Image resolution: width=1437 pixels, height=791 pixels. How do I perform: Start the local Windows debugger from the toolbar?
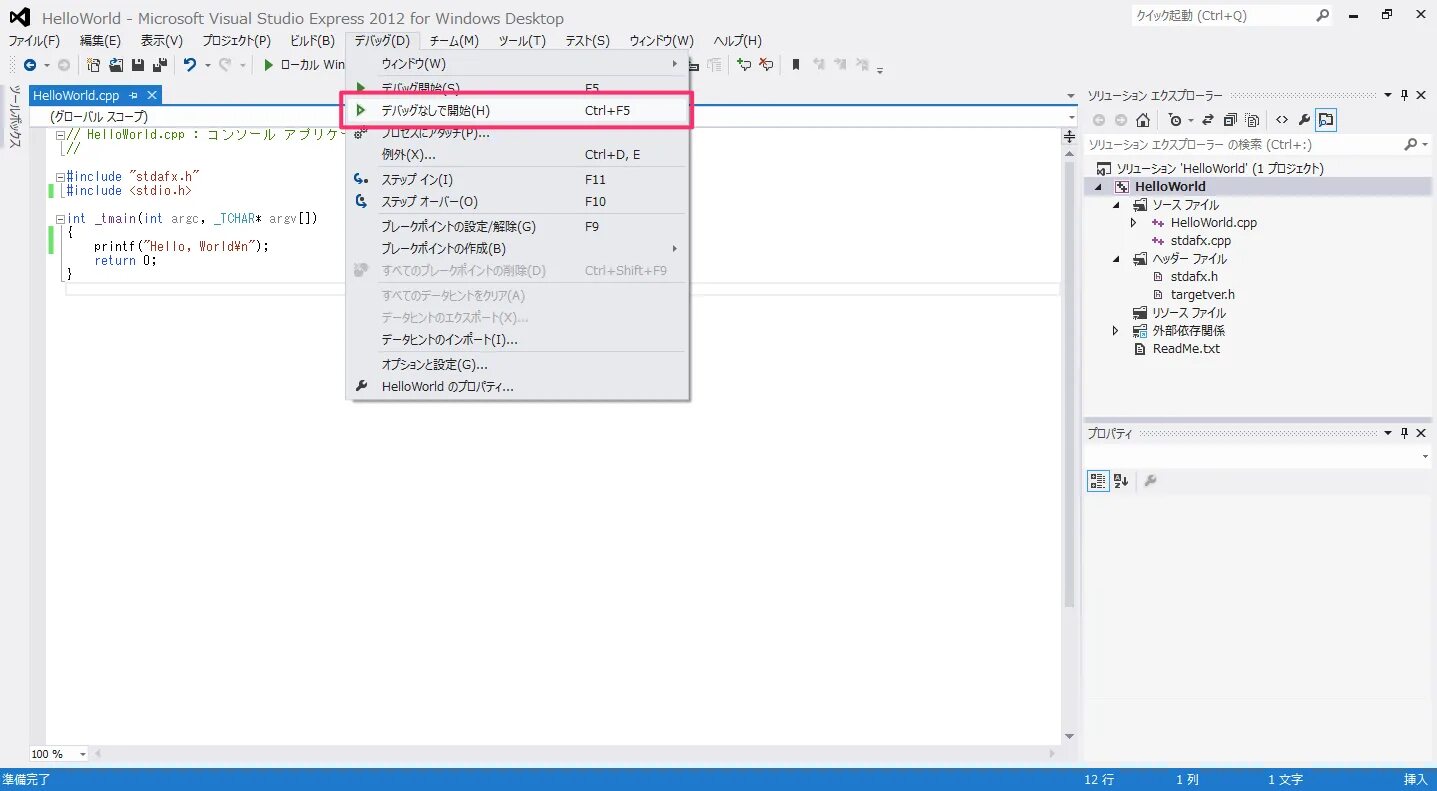[304, 65]
